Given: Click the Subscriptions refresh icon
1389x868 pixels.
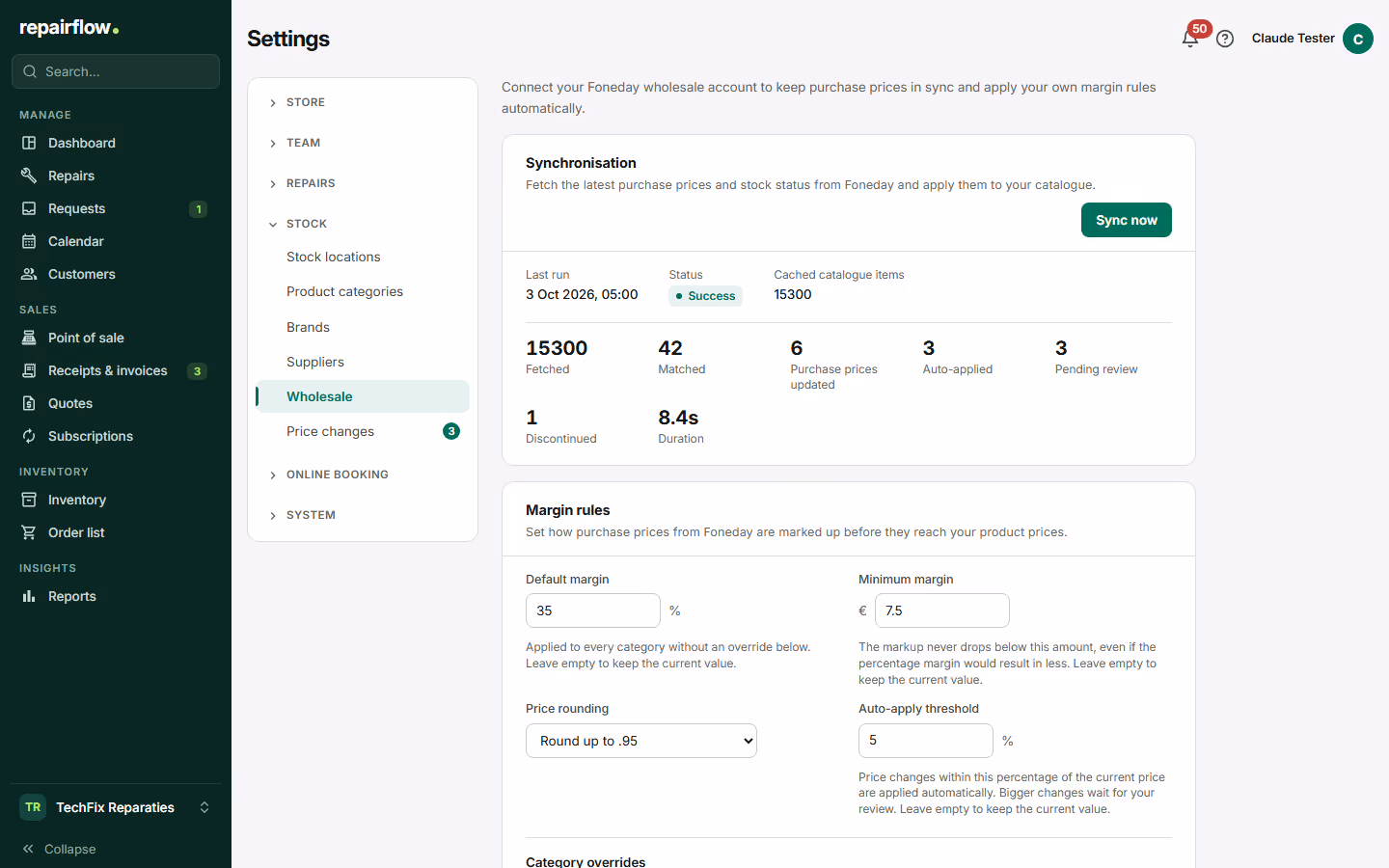Looking at the screenshot, I should pos(29,436).
